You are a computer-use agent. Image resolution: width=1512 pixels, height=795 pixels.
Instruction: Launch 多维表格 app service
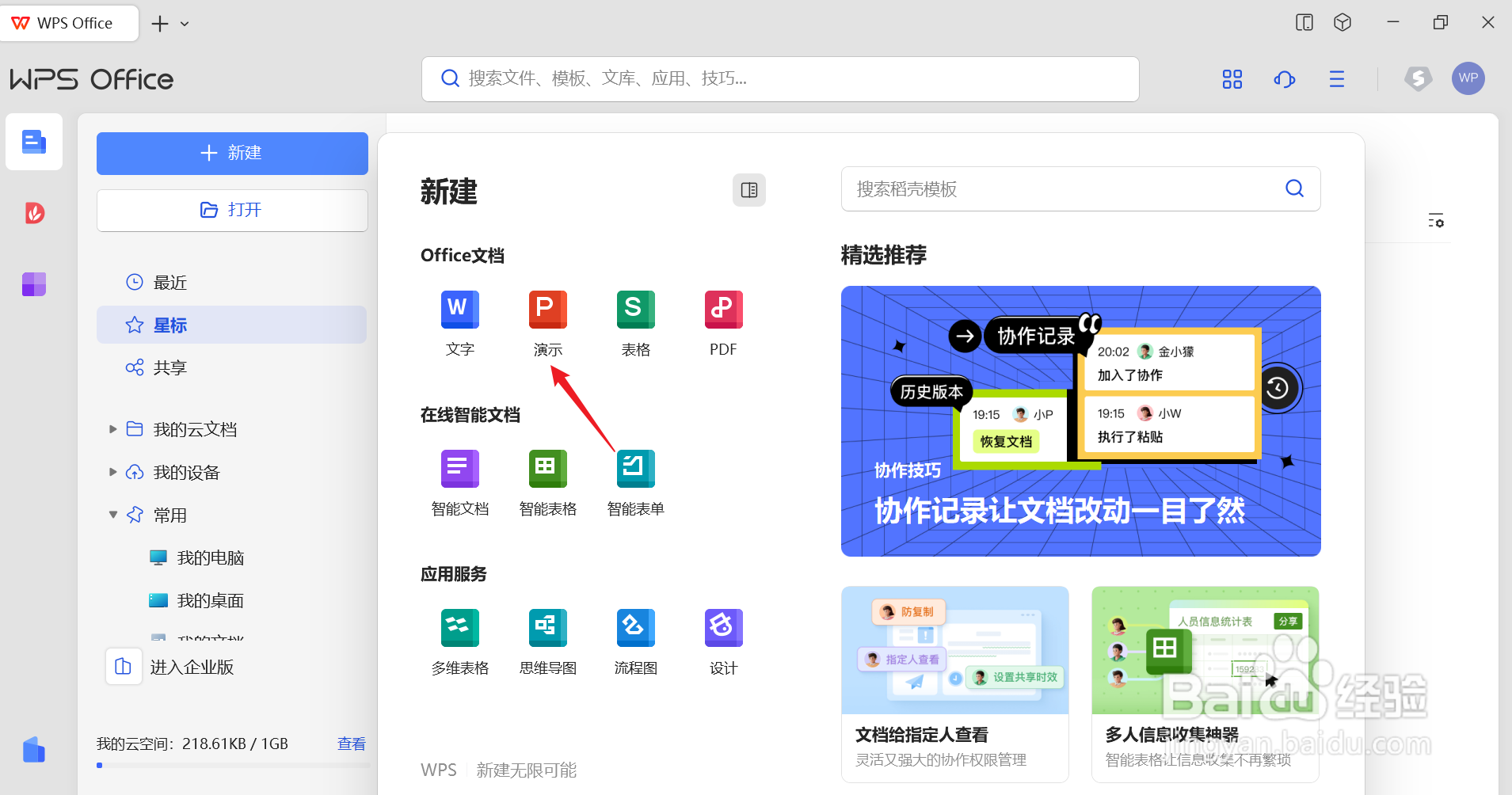coord(459,641)
